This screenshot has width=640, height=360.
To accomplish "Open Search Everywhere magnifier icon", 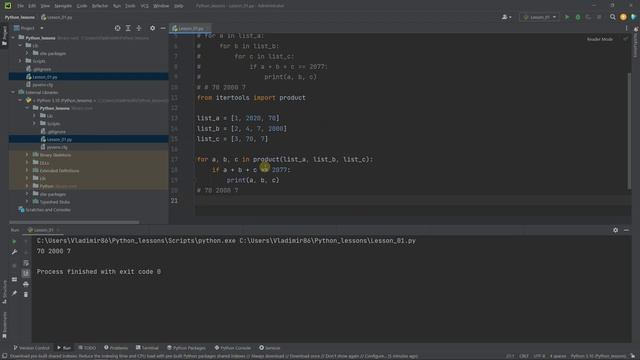I will click(612, 17).
